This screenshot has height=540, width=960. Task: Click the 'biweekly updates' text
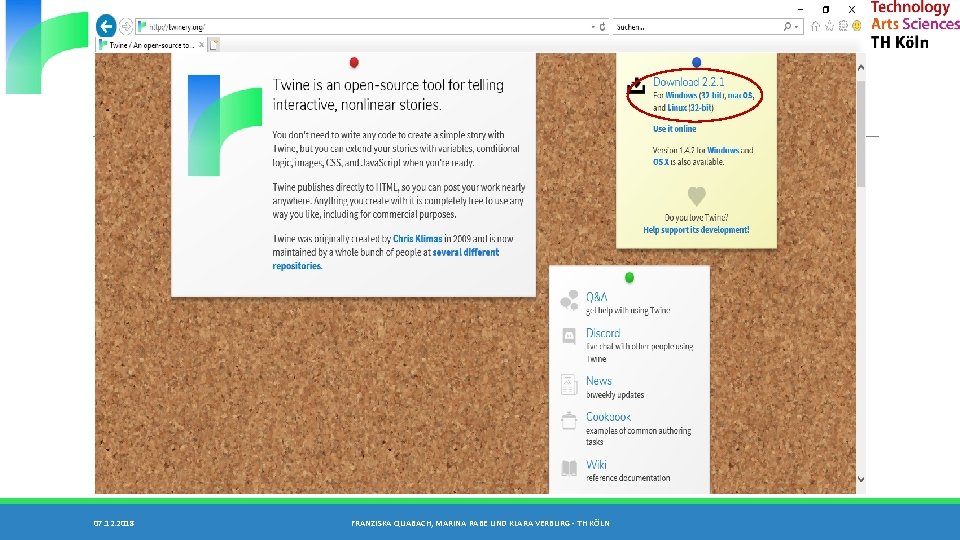pyautogui.click(x=615, y=395)
